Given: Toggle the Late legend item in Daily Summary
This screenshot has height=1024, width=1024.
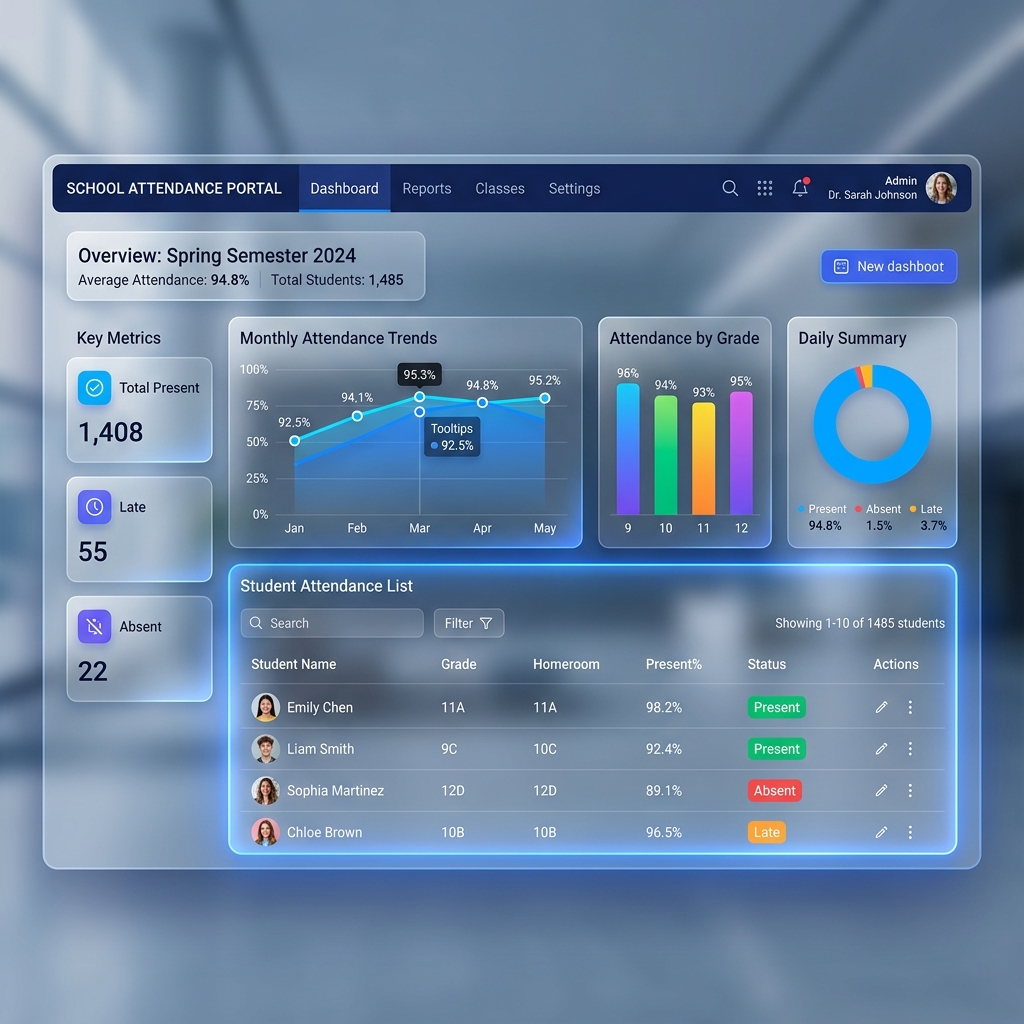Looking at the screenshot, I should 926,509.
